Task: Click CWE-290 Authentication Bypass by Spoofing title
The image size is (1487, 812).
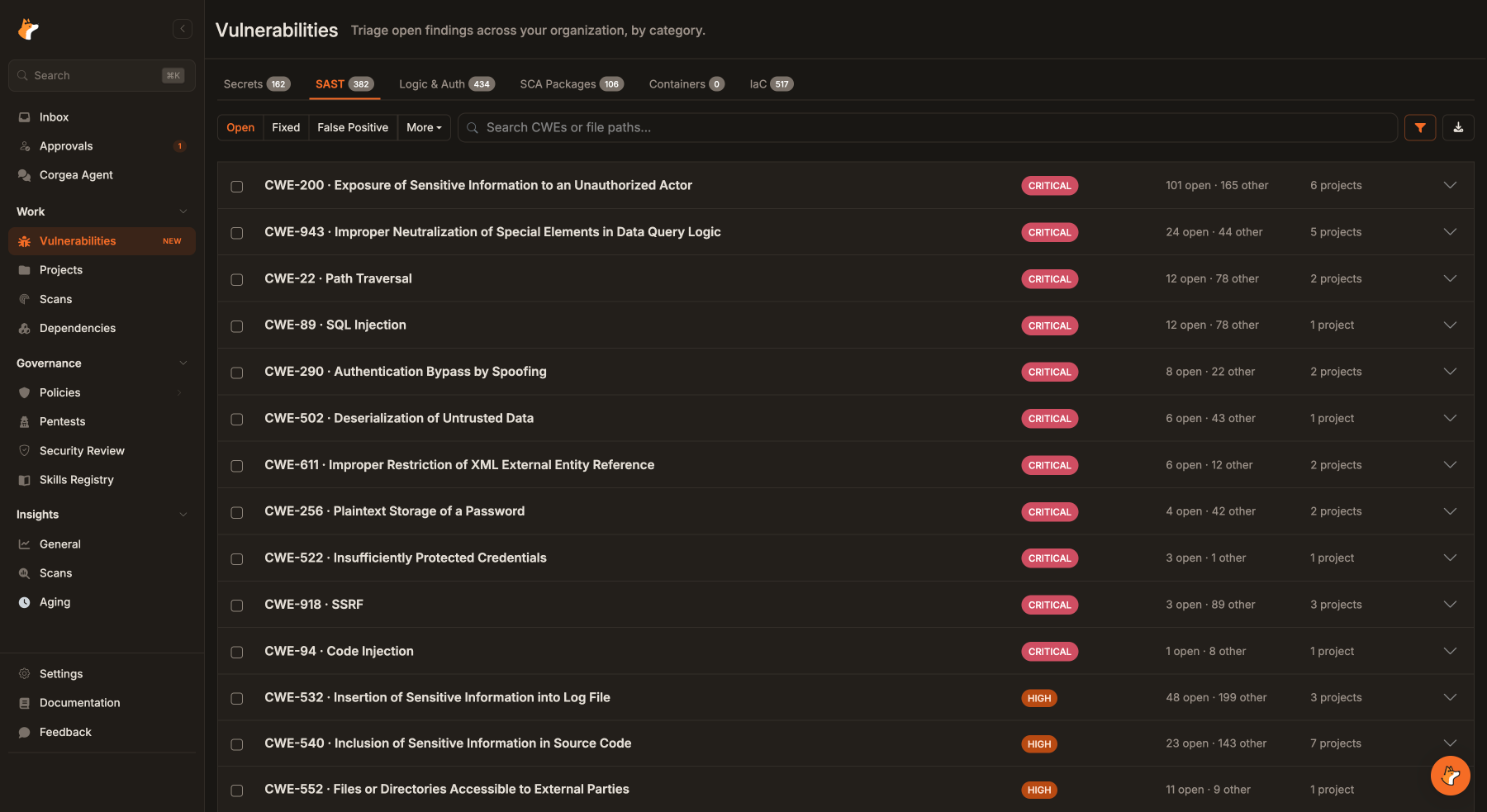Action: 405,371
